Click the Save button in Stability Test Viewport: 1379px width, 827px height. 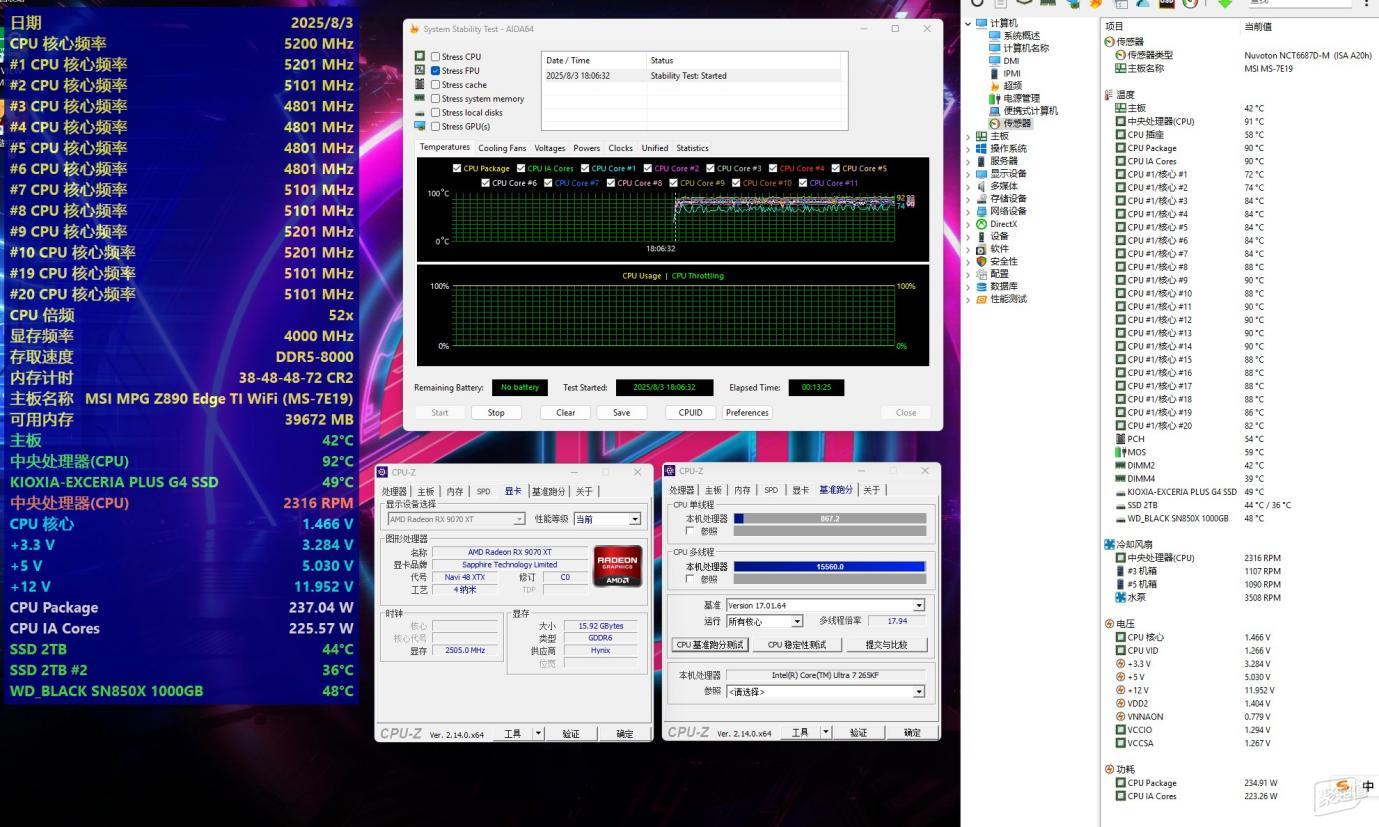click(621, 413)
